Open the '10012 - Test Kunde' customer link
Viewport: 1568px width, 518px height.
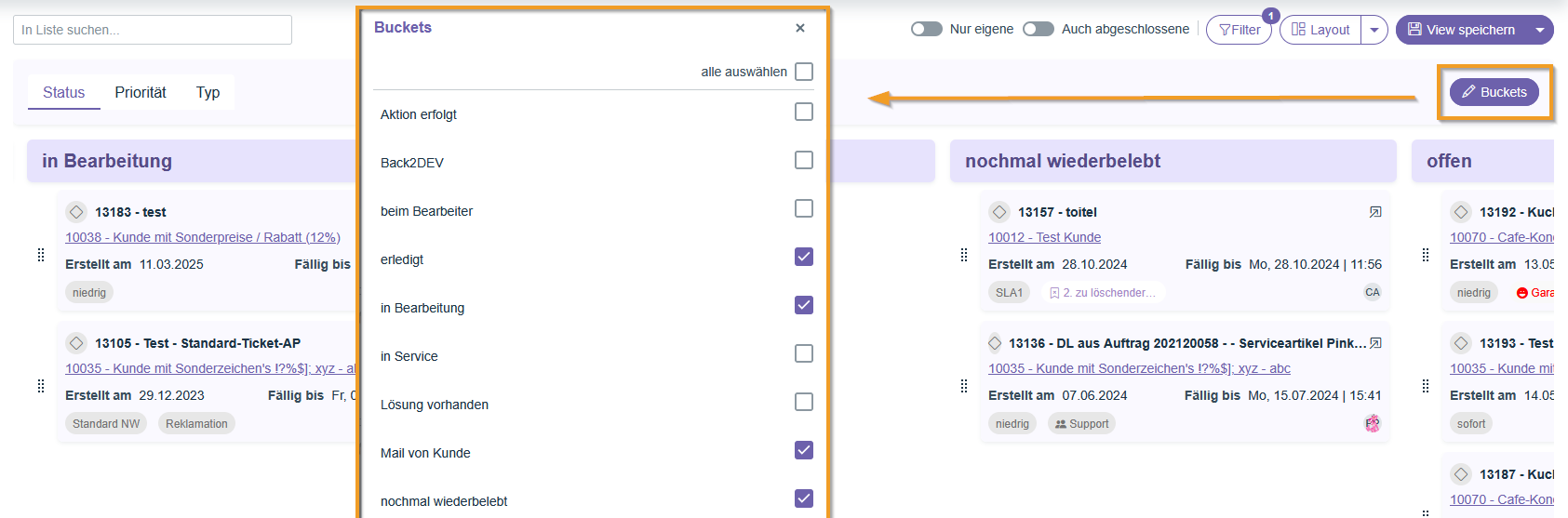[x=1044, y=237]
